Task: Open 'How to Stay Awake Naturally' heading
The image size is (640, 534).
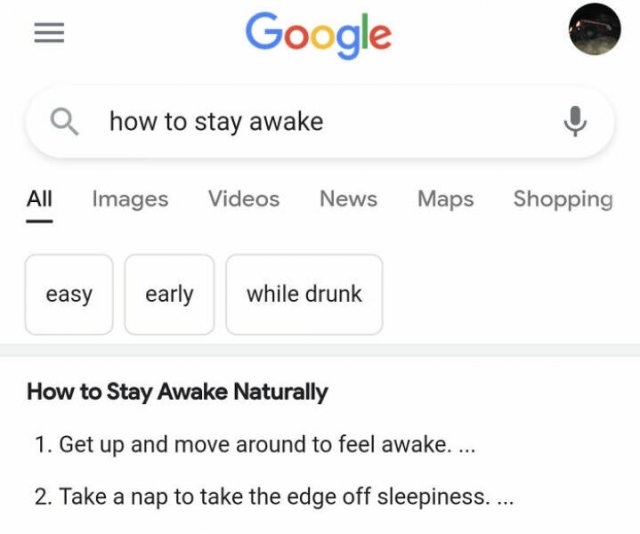Action: pyautogui.click(x=177, y=392)
